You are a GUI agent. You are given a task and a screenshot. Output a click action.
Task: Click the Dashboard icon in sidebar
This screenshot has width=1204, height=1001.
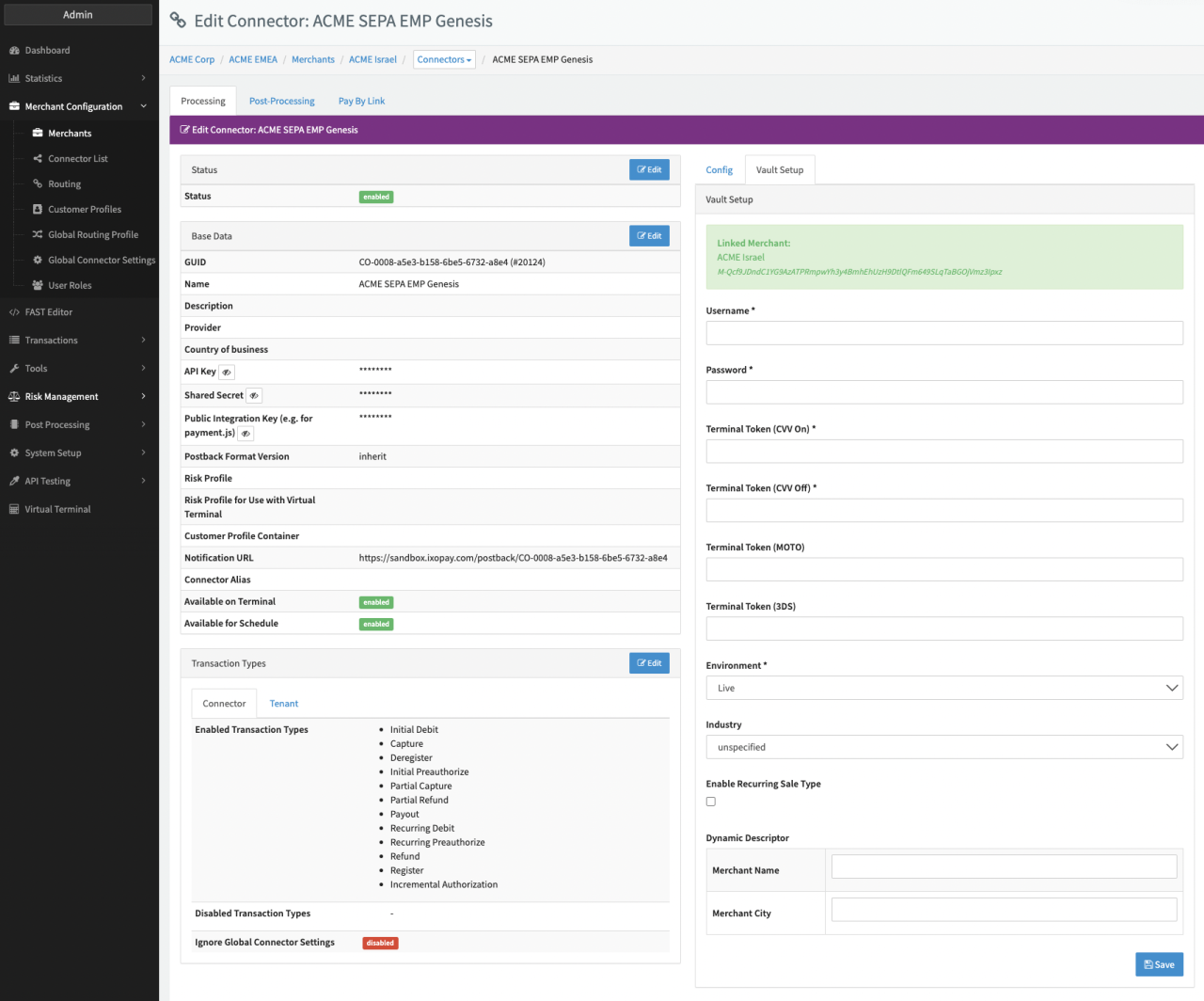pos(14,51)
